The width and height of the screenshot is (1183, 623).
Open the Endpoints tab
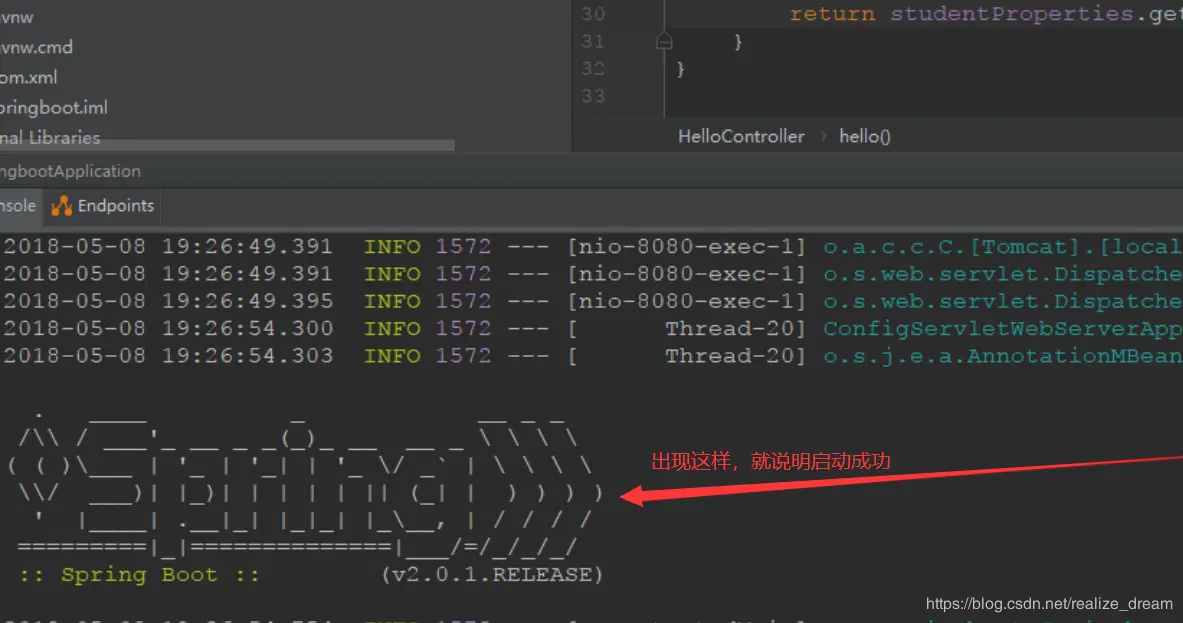tap(103, 206)
